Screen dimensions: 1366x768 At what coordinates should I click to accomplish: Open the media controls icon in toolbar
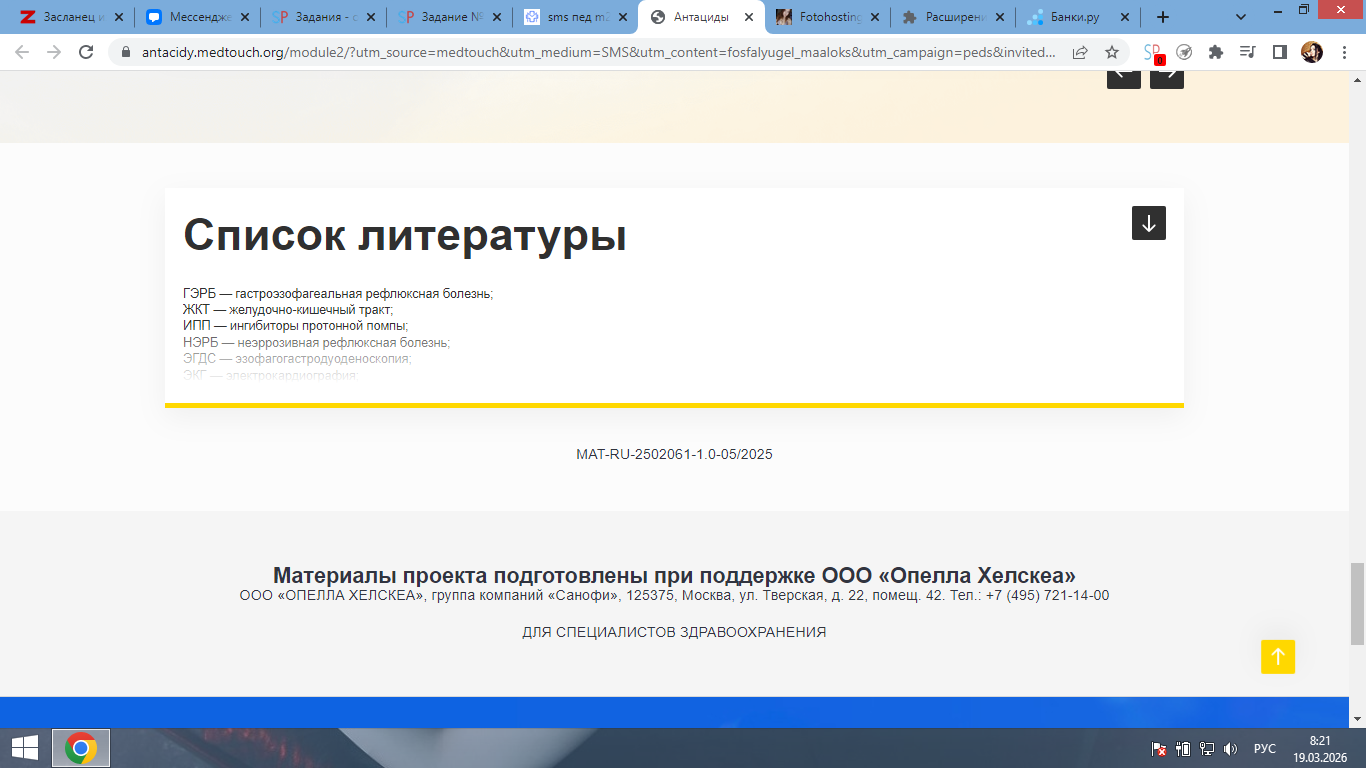pos(1247,53)
